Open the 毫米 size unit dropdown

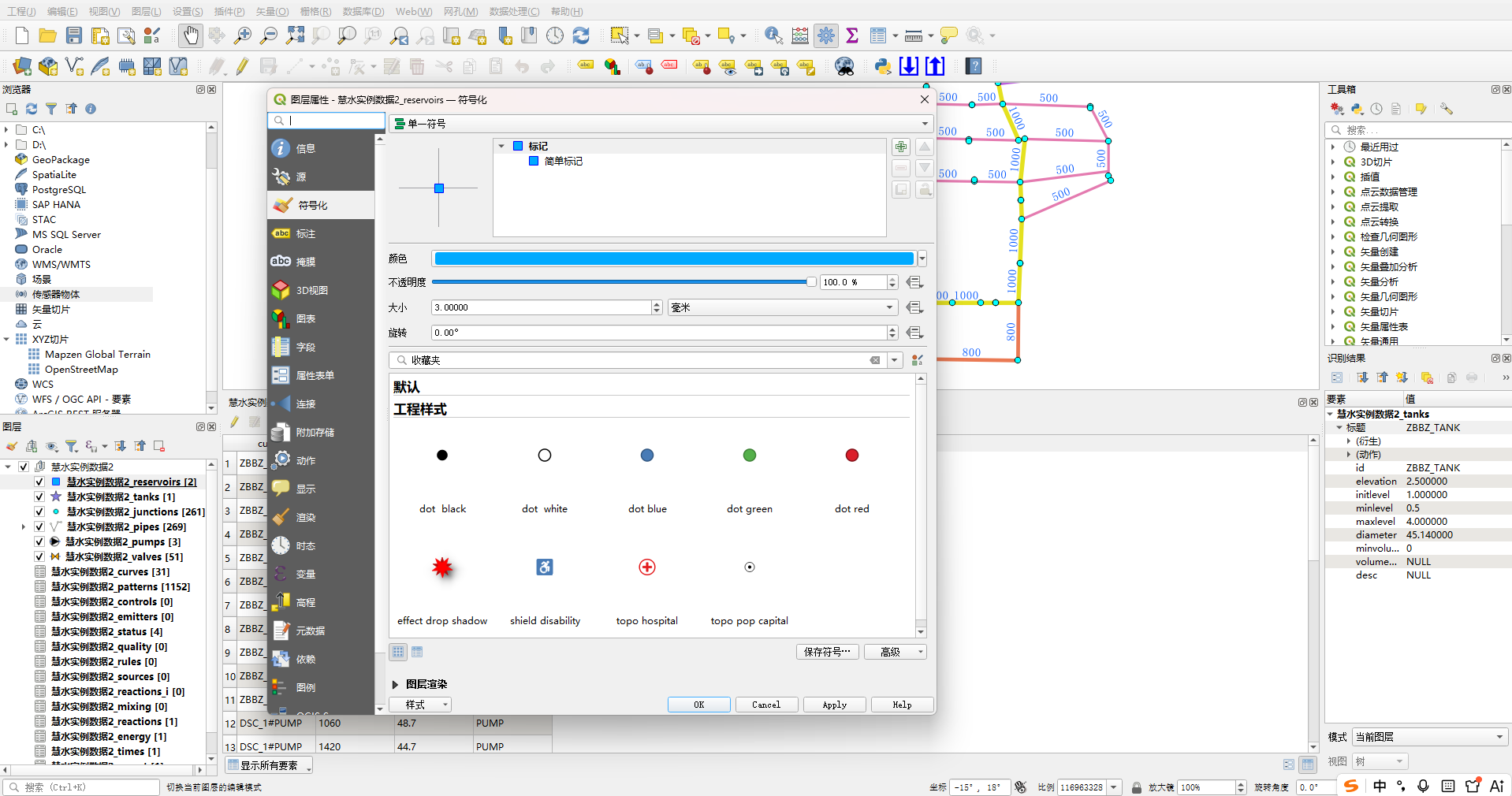[783, 307]
